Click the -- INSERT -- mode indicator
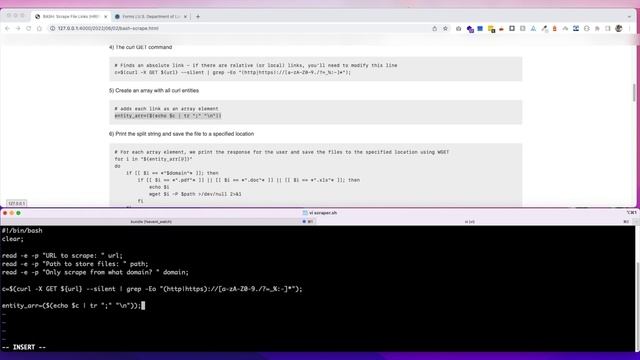 click(24, 347)
